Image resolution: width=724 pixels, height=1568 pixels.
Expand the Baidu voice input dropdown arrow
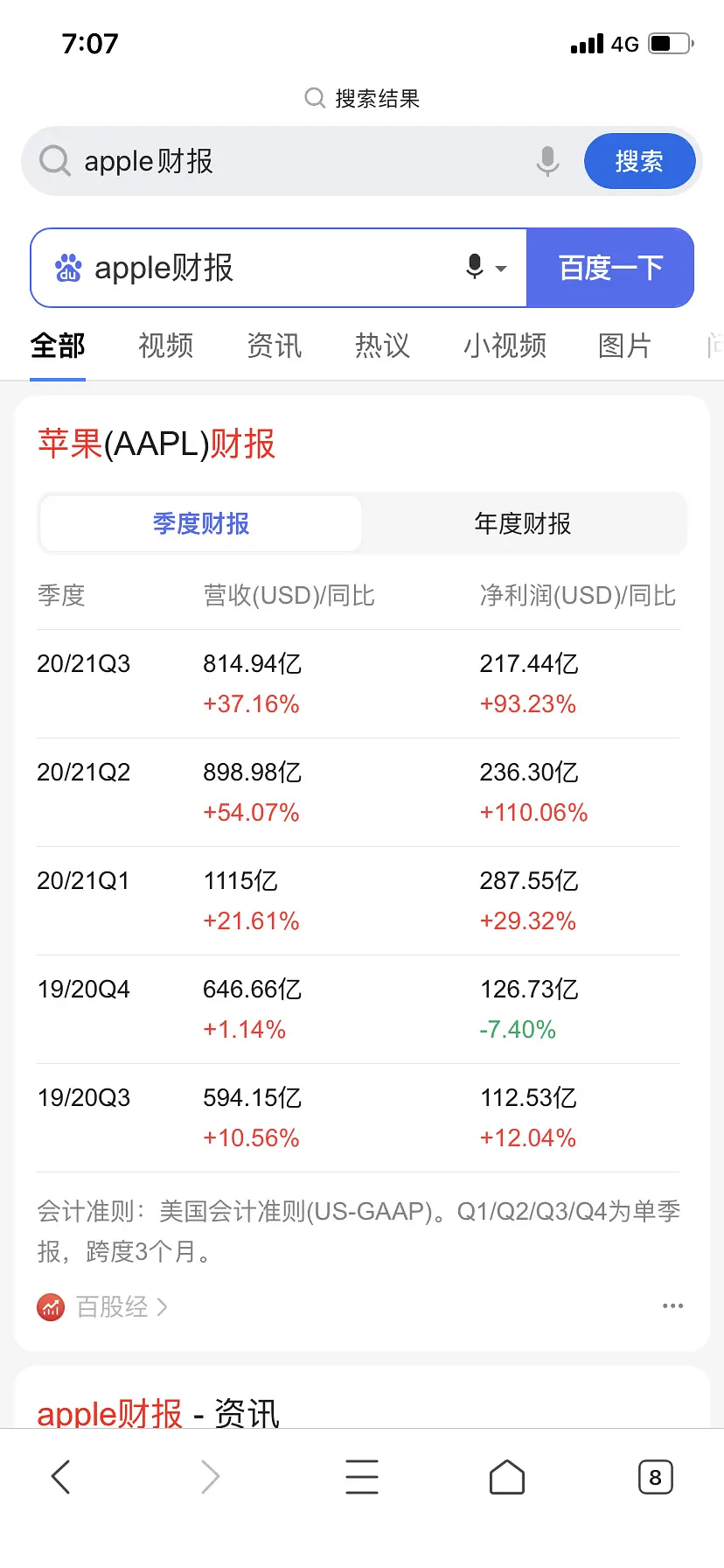point(501,269)
